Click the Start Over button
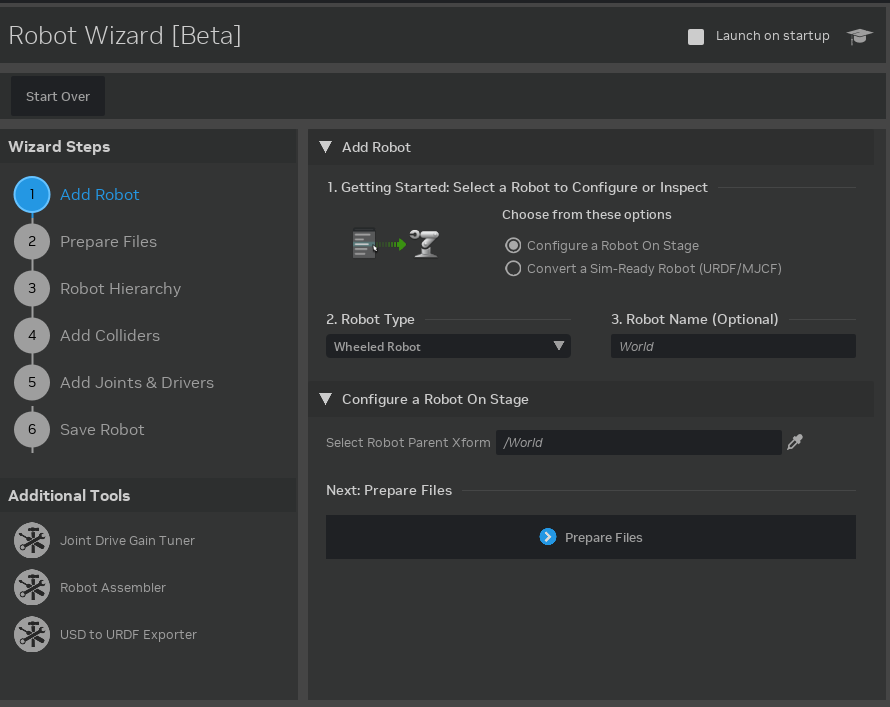Viewport: 890px width, 707px height. 58,96
